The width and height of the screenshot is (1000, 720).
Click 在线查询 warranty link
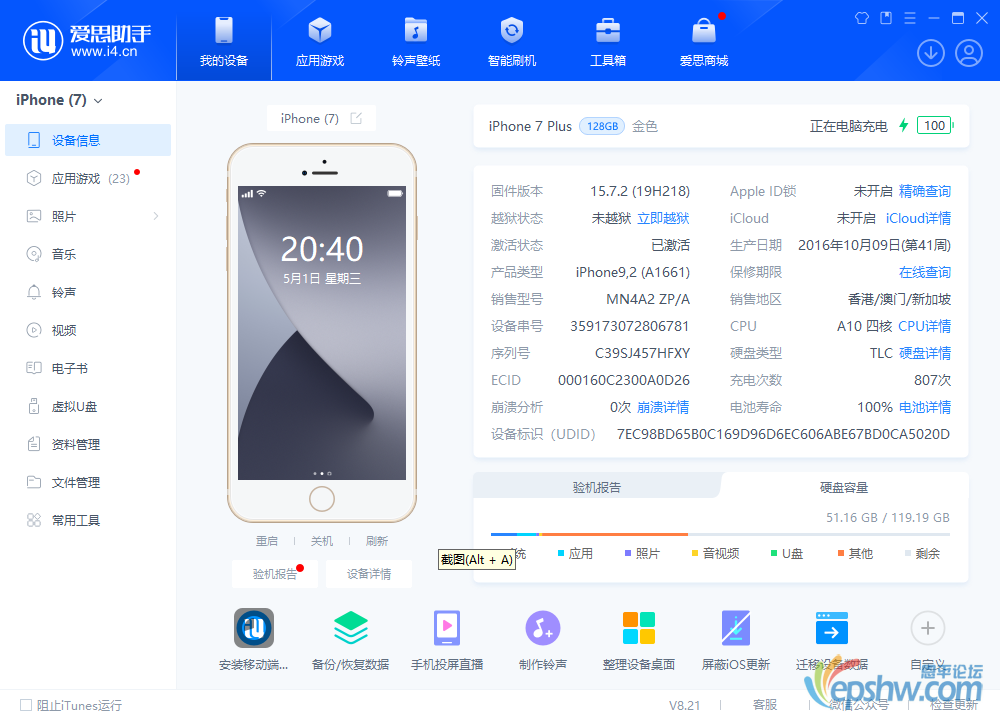point(925,272)
